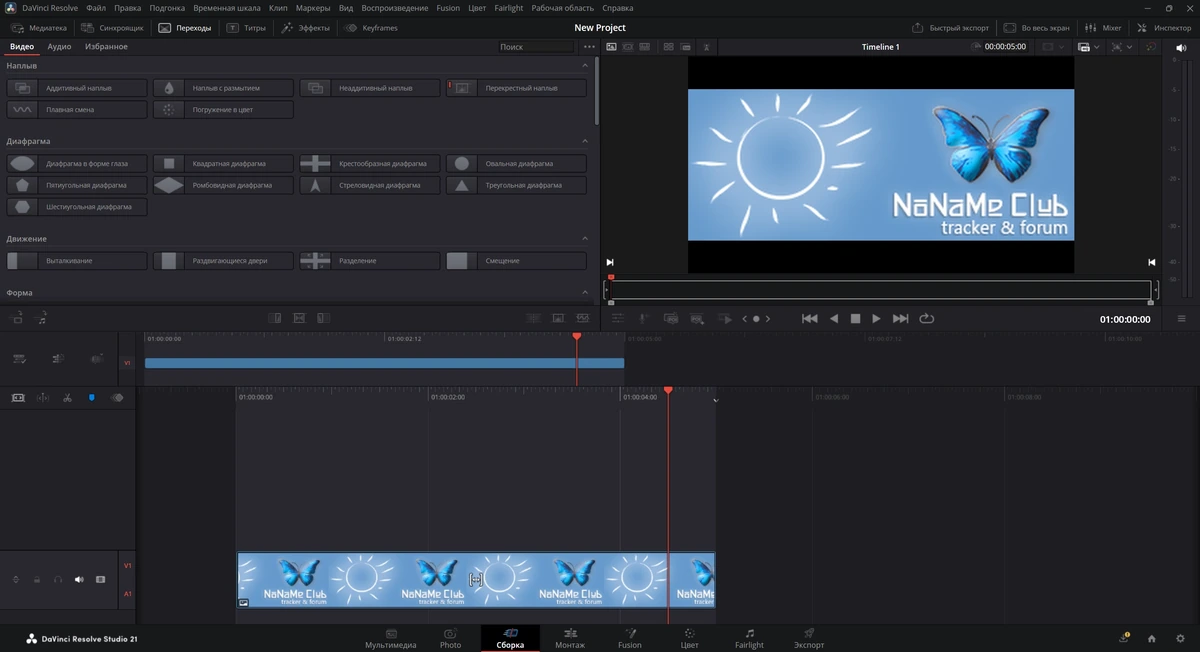Viewport: 1200px width, 652px height.
Task: Choose the Треугольная диафрагма transition
Action: [516, 185]
